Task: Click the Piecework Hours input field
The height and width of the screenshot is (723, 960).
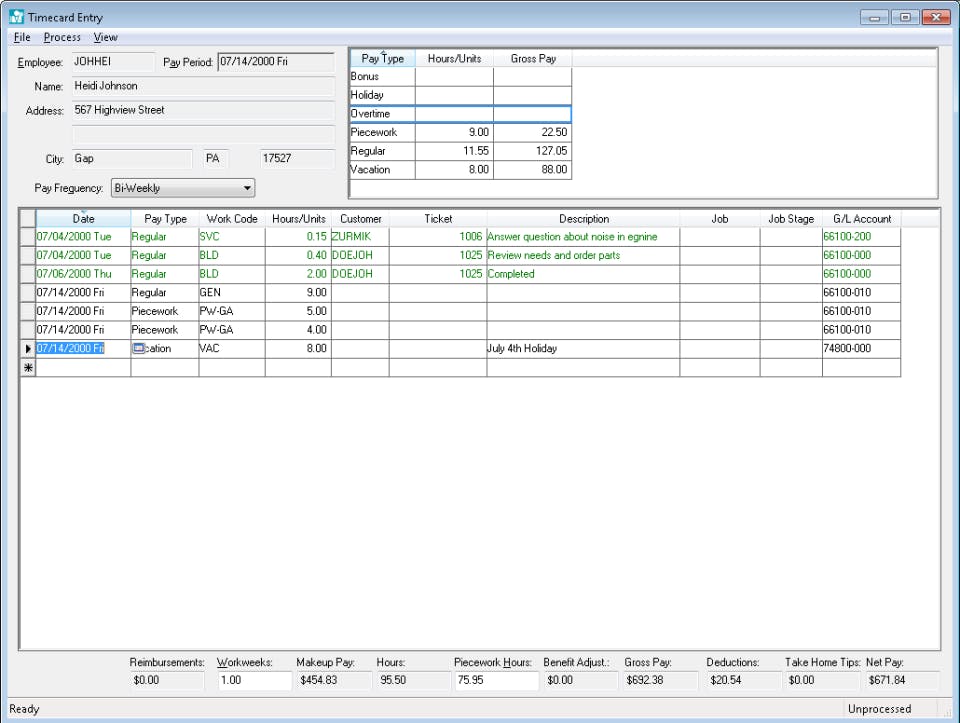Action: tap(495, 680)
